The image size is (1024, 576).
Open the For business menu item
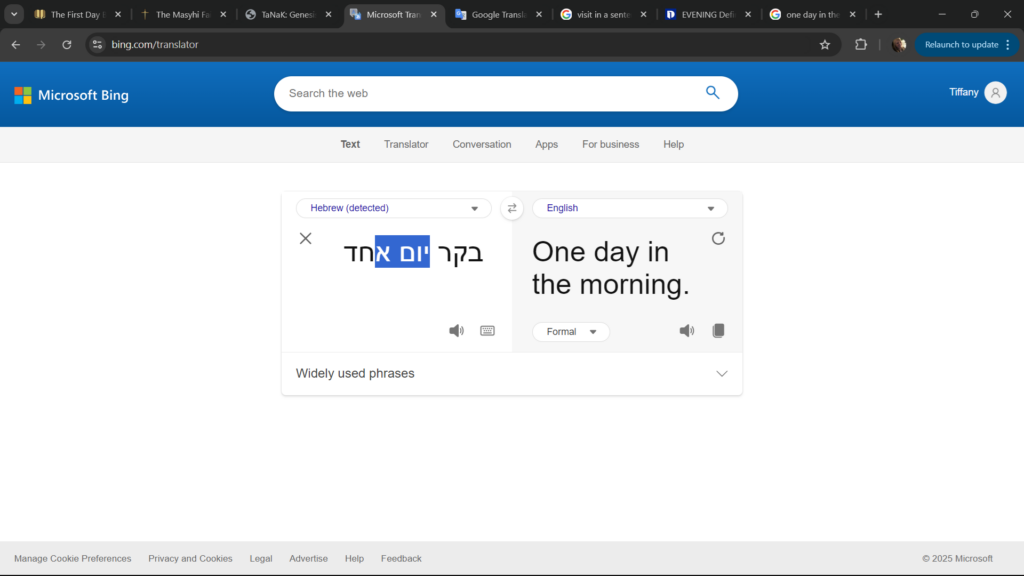click(x=610, y=144)
